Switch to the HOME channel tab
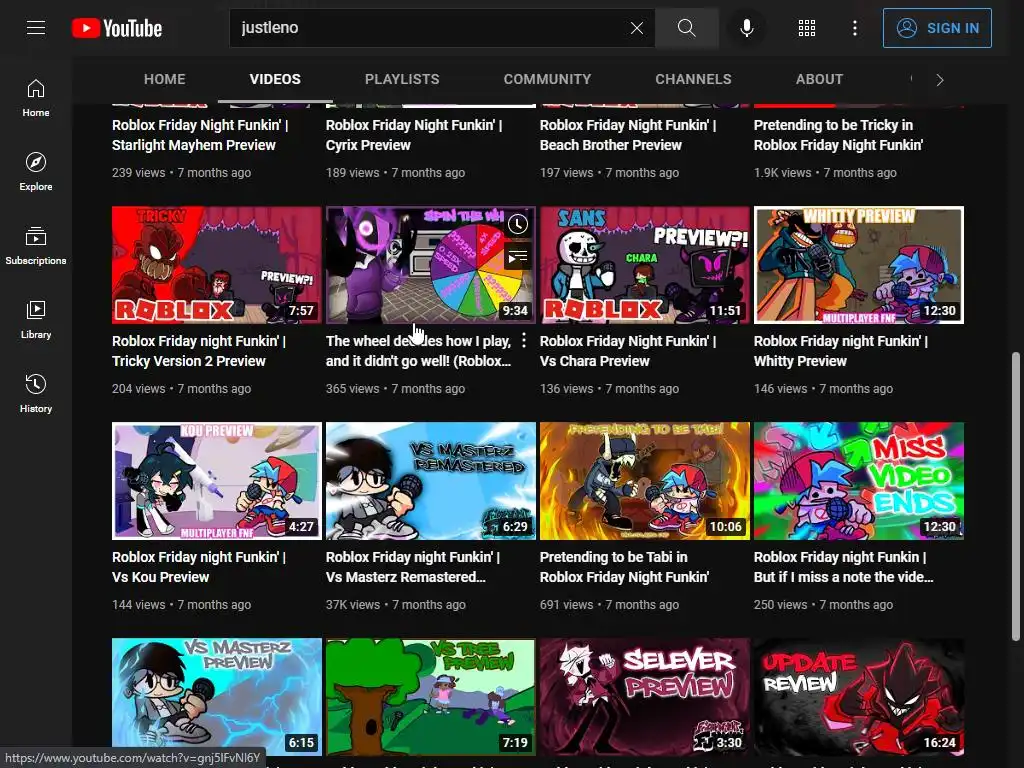Viewport: 1024px width, 768px height. [165, 79]
